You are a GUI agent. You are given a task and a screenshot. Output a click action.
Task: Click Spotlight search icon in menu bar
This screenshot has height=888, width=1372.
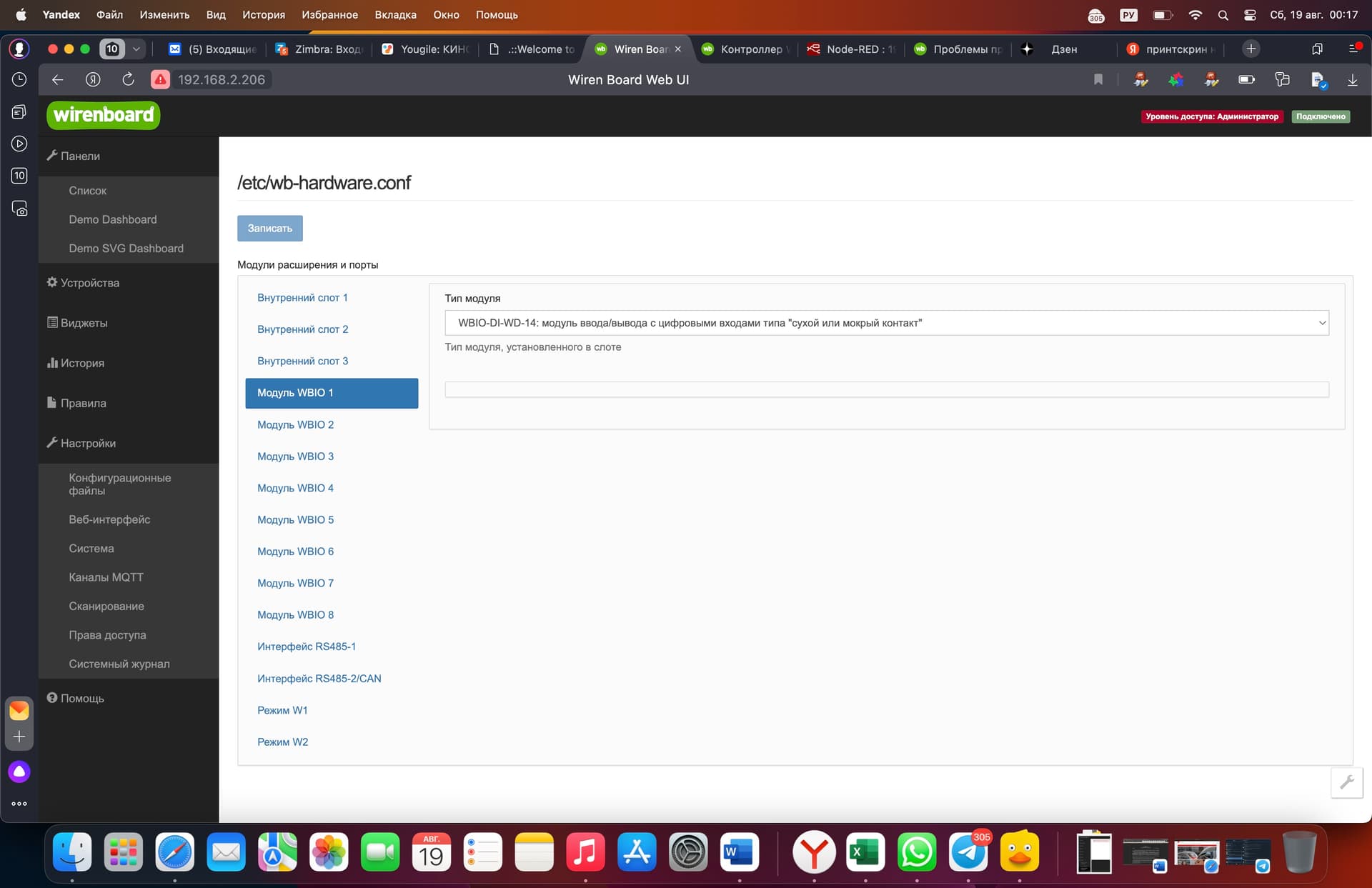pos(1223,15)
